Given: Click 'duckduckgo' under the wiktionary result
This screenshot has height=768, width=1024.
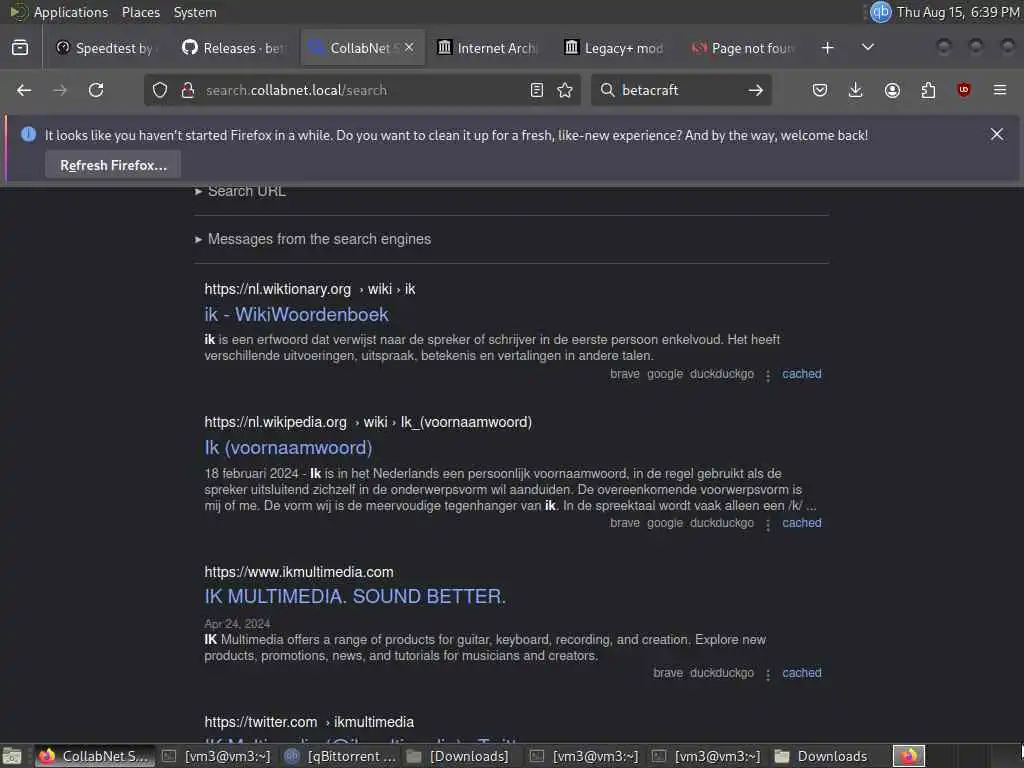Looking at the screenshot, I should coord(722,374).
